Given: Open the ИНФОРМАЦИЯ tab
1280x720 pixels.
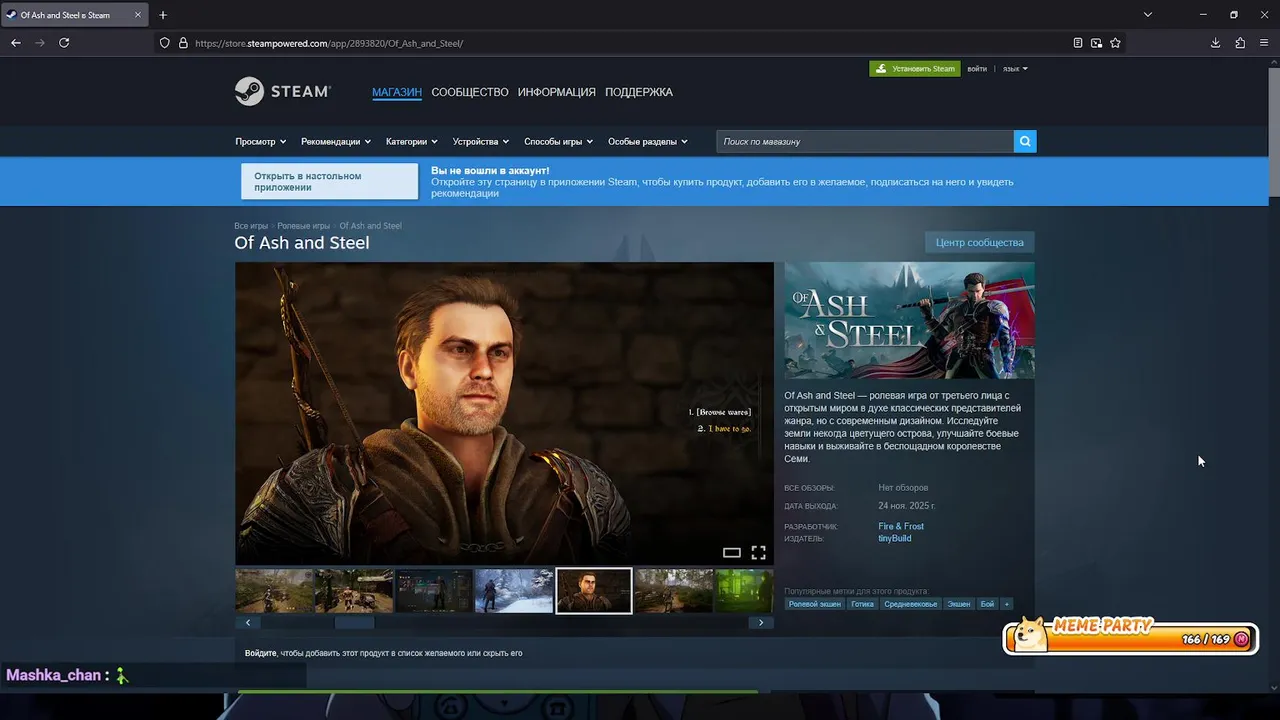Looking at the screenshot, I should (556, 92).
